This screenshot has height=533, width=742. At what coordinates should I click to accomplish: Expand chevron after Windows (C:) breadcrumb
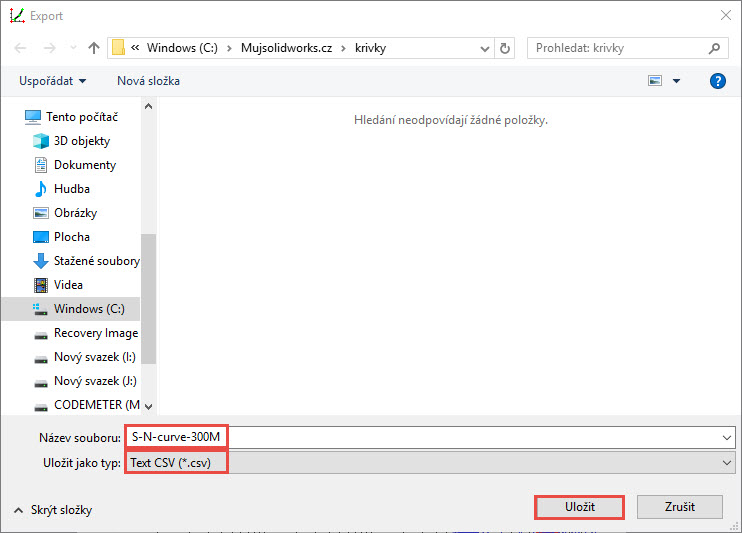pyautogui.click(x=230, y=48)
